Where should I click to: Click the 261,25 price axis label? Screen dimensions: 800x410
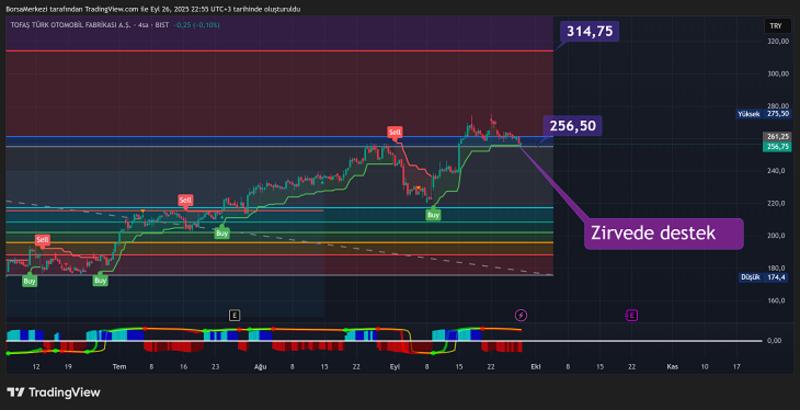777,137
